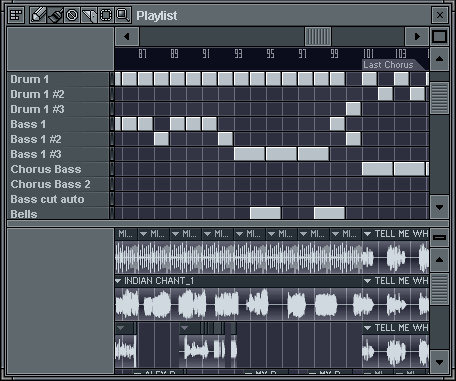Click the horizontal scrollbar thumb
The height and width of the screenshot is (381, 456).
pyautogui.click(x=318, y=36)
